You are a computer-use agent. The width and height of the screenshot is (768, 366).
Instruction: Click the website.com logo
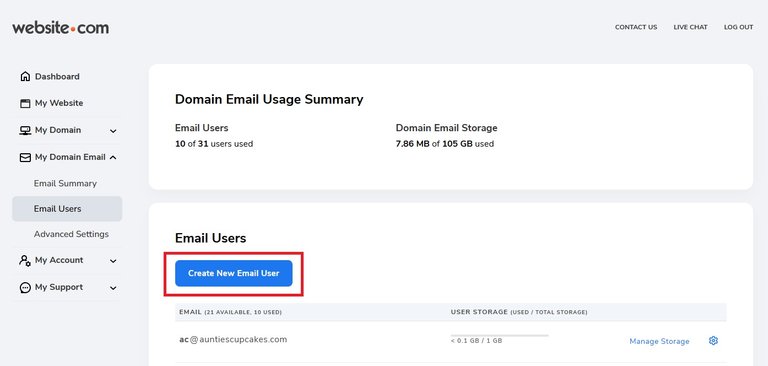pyautogui.click(x=61, y=28)
